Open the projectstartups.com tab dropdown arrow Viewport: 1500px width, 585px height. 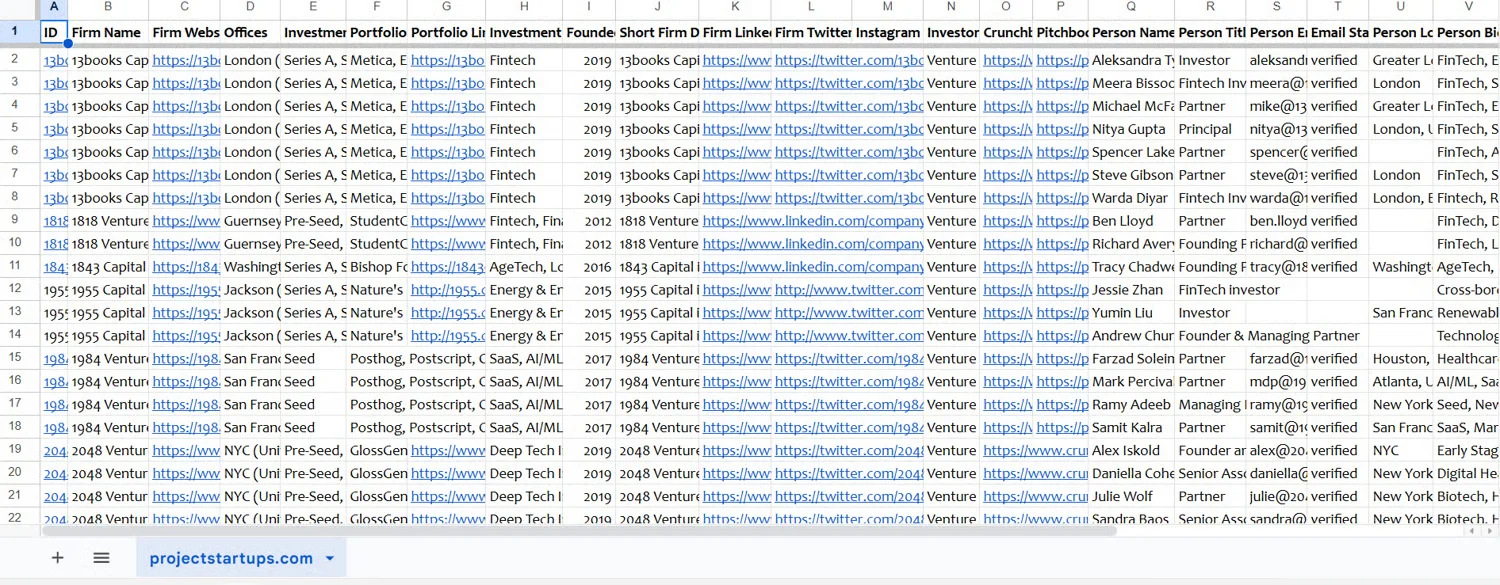click(x=330, y=559)
